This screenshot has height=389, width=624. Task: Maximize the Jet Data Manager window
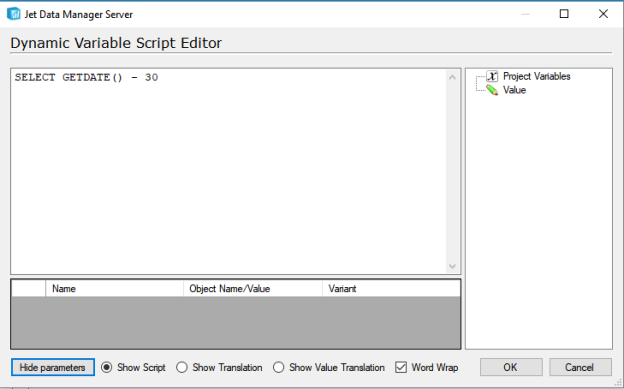click(x=564, y=14)
